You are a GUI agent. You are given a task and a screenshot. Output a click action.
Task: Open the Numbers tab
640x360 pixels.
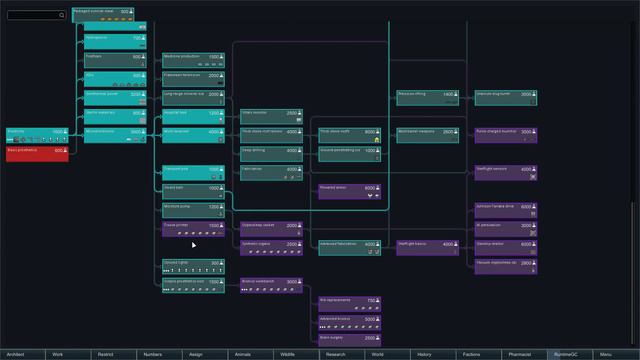tap(160, 355)
